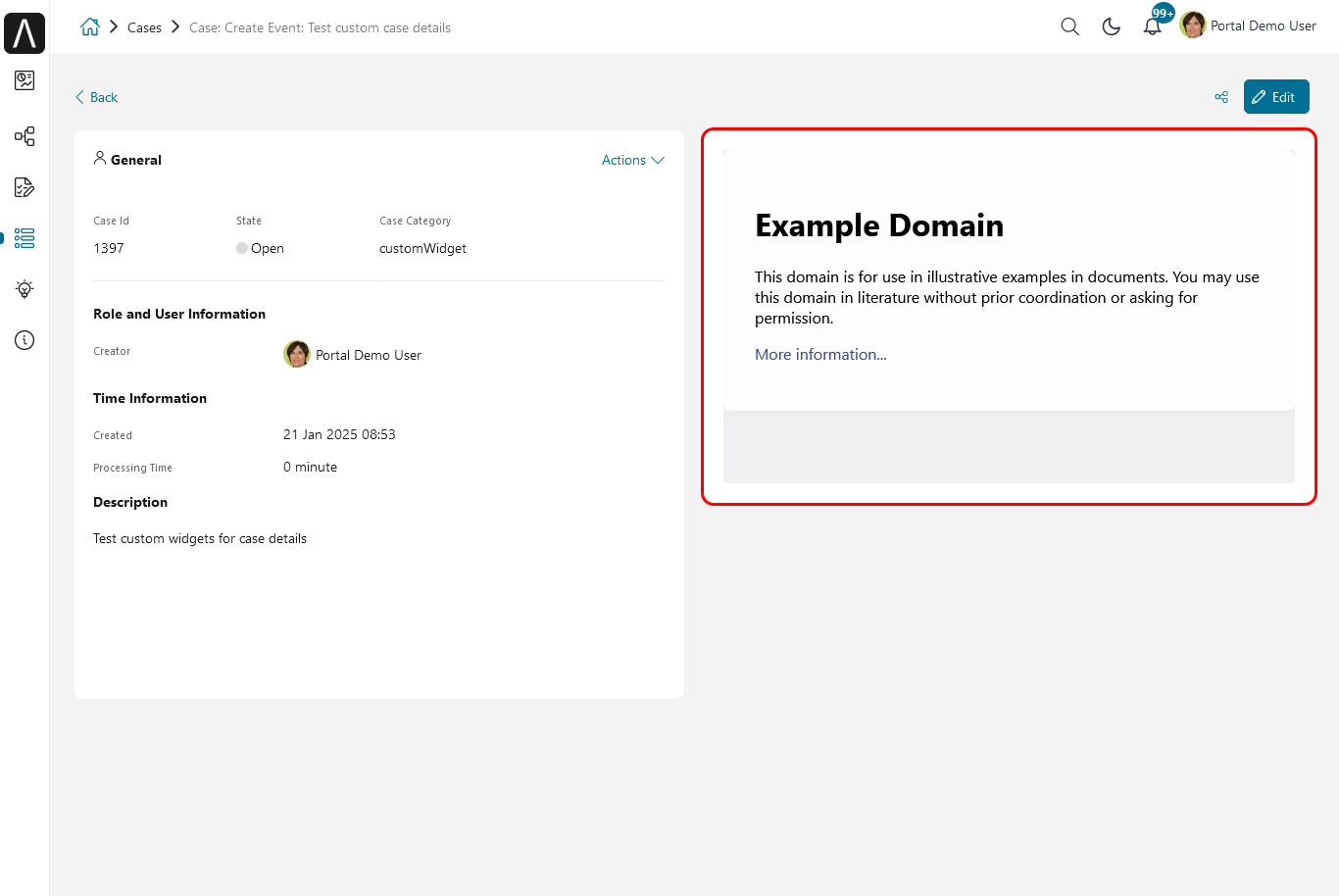This screenshot has height=896, width=1339.
Task: Click the current case breadcrumb text
Action: click(320, 27)
